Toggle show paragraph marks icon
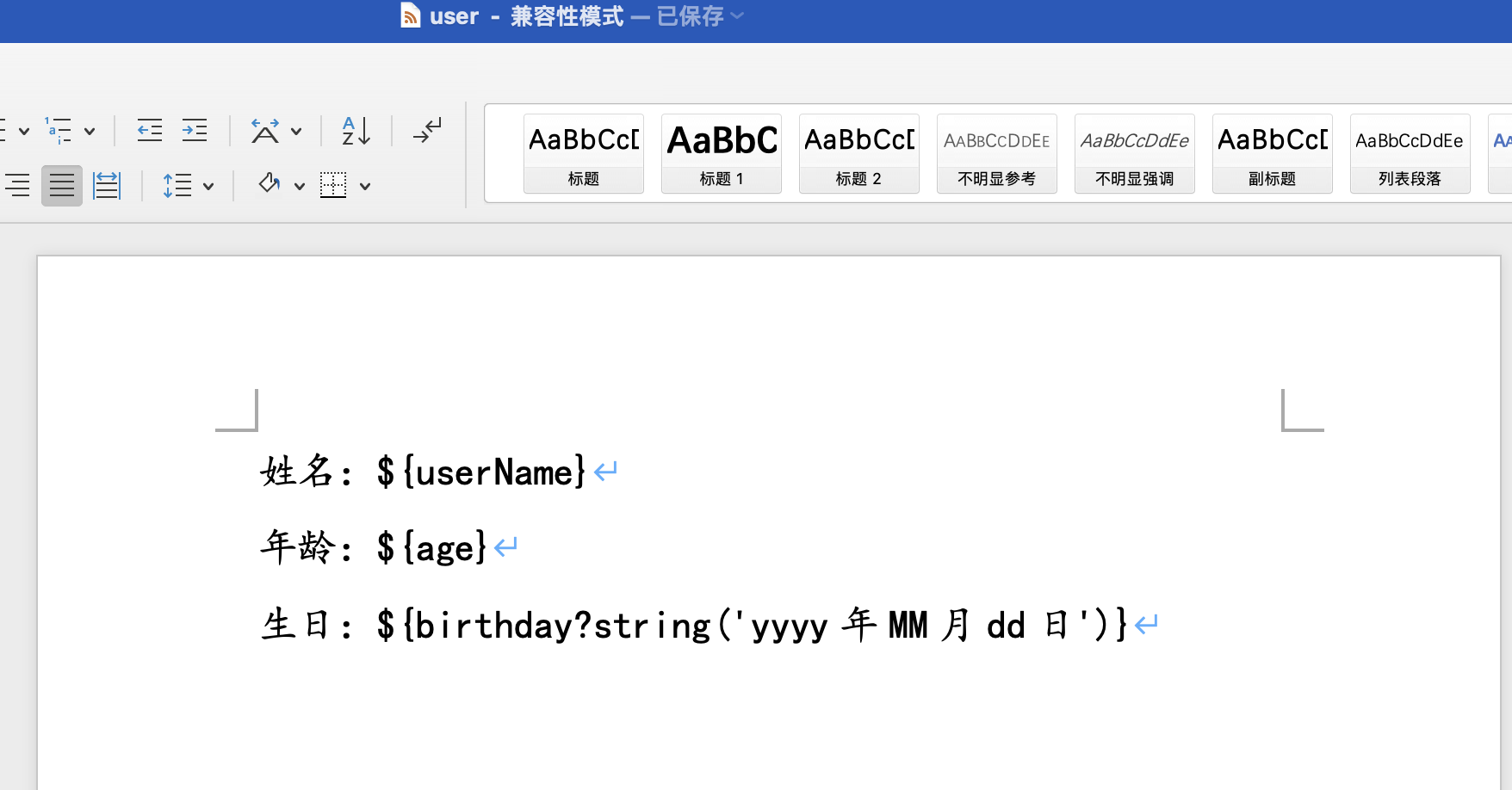Image resolution: width=1512 pixels, height=790 pixels. click(427, 131)
